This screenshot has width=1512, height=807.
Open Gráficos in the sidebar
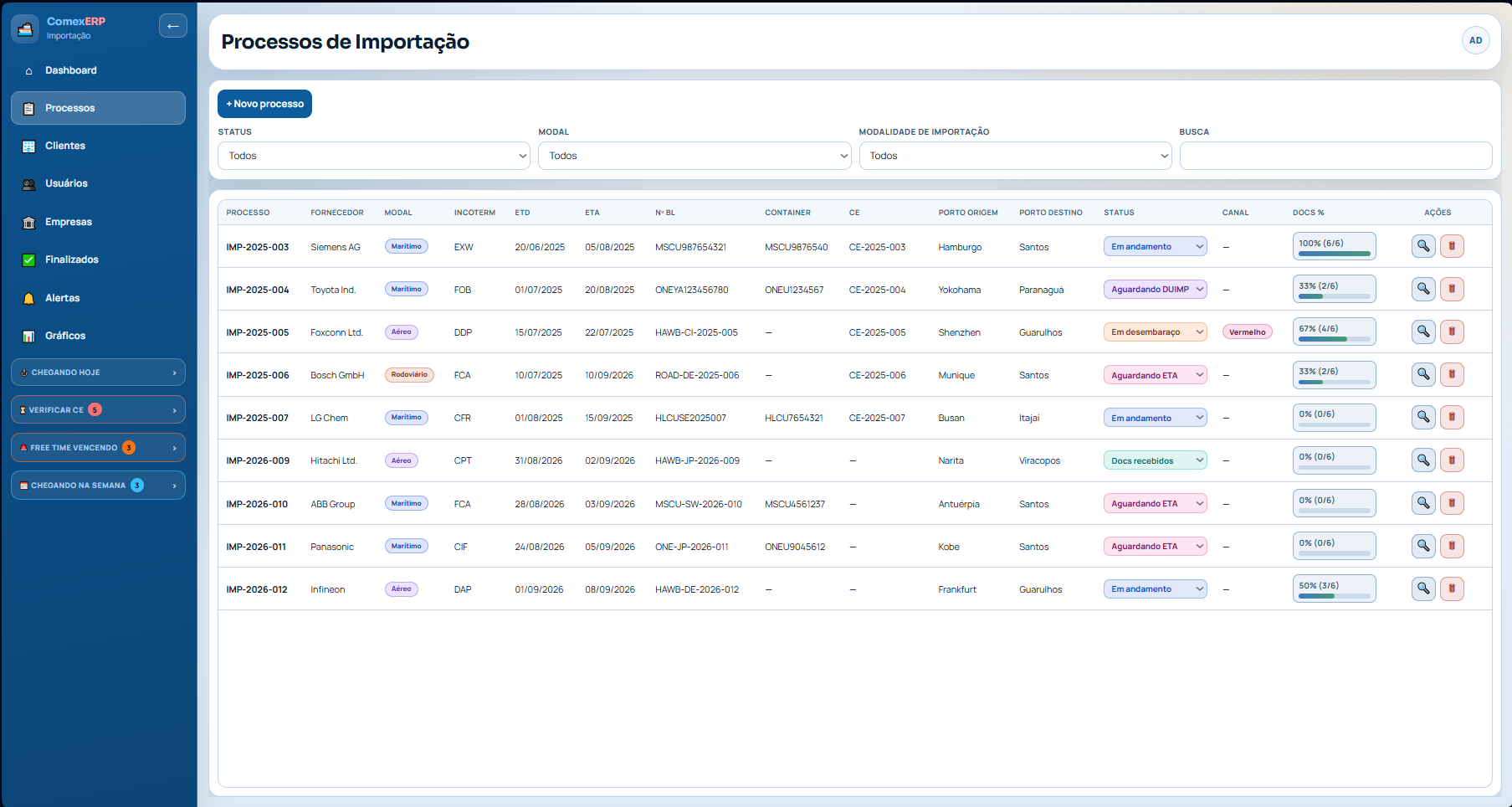pos(98,336)
